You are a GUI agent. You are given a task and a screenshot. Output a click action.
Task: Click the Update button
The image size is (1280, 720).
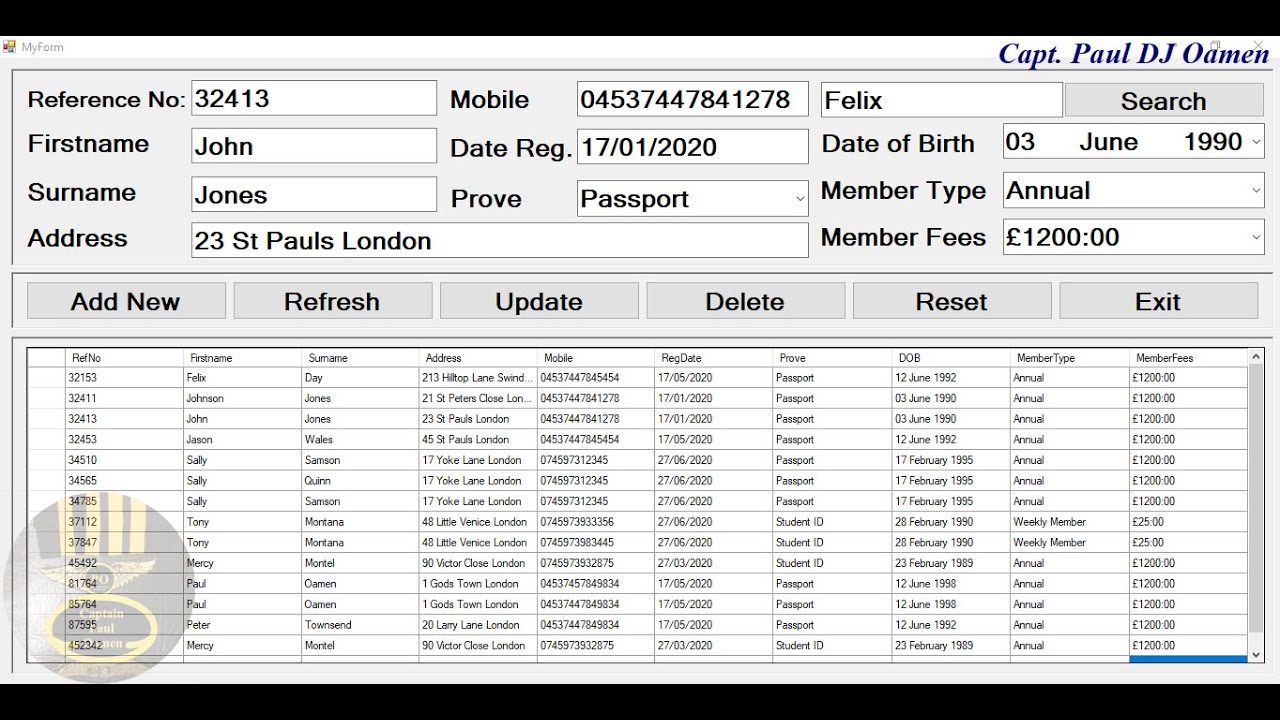click(539, 301)
